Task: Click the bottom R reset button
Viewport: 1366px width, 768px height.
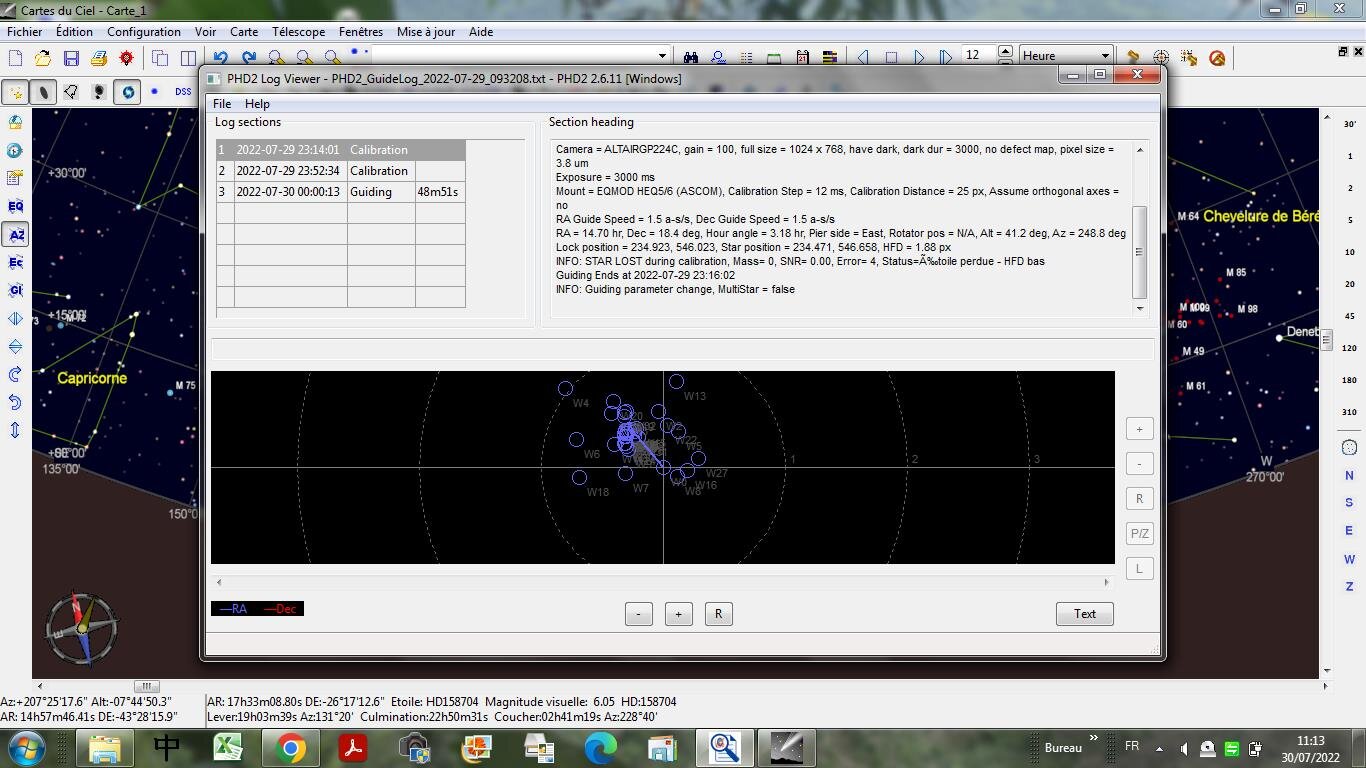Action: click(718, 614)
